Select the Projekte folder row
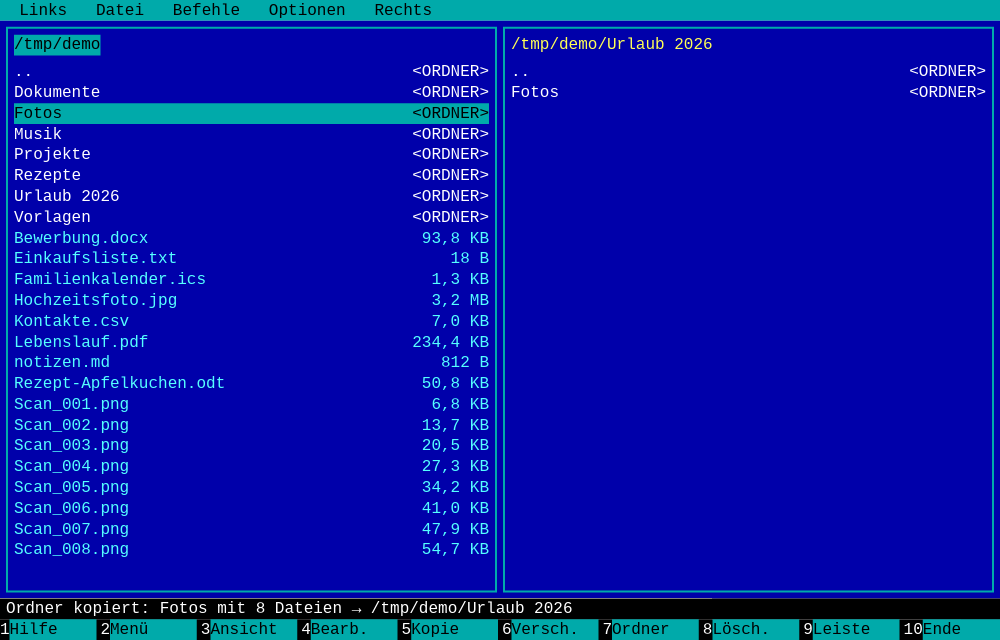Image resolution: width=1000 pixels, height=640 pixels. pos(251,154)
